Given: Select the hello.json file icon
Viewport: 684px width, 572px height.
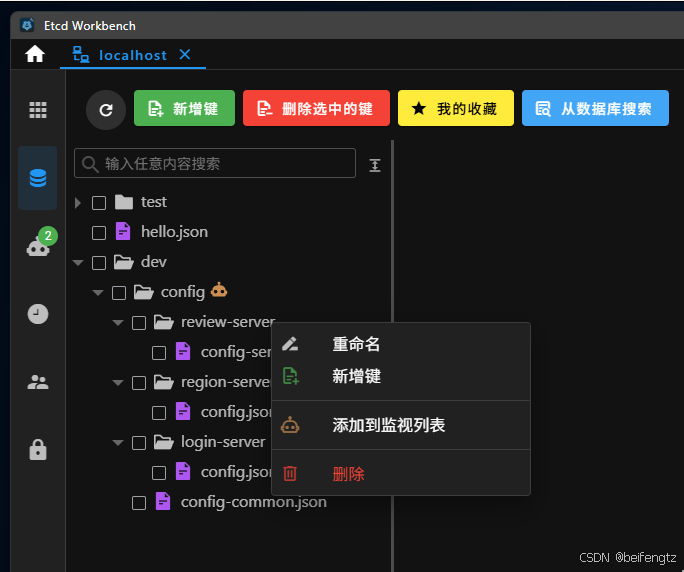Looking at the screenshot, I should 123,231.
